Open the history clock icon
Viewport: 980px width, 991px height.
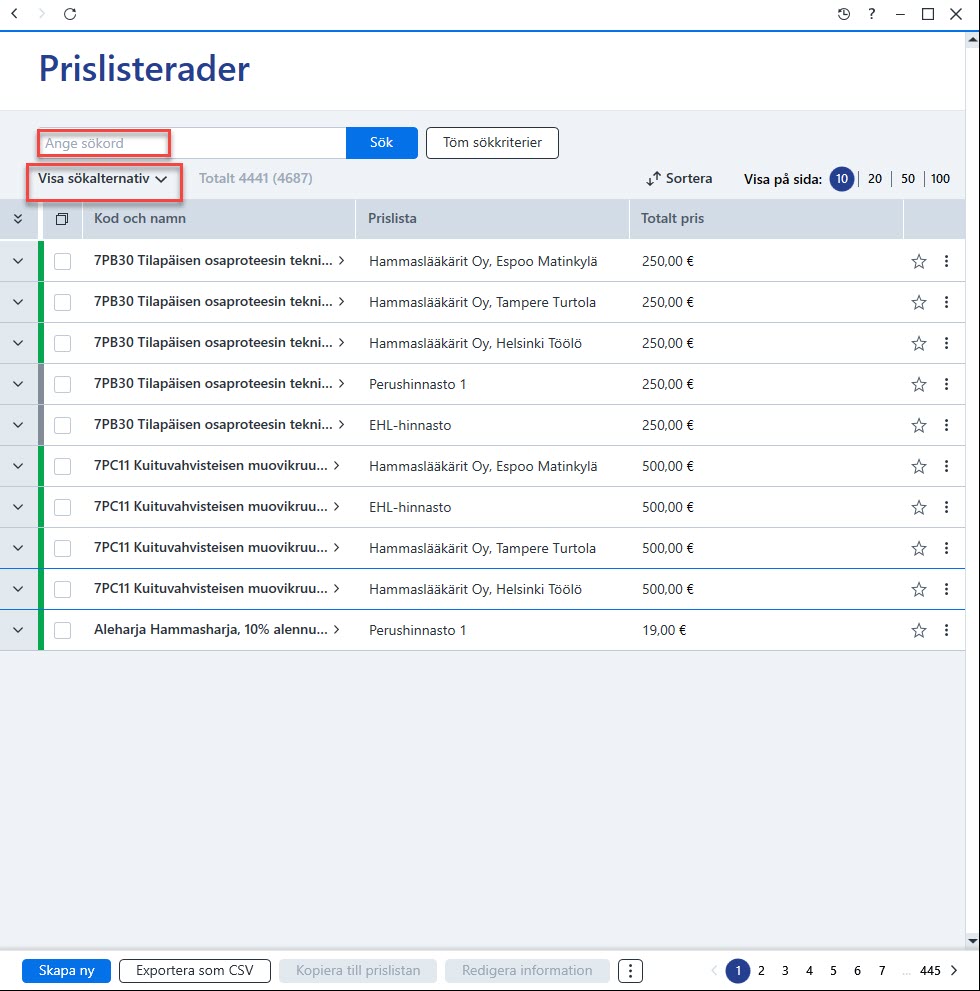point(844,14)
